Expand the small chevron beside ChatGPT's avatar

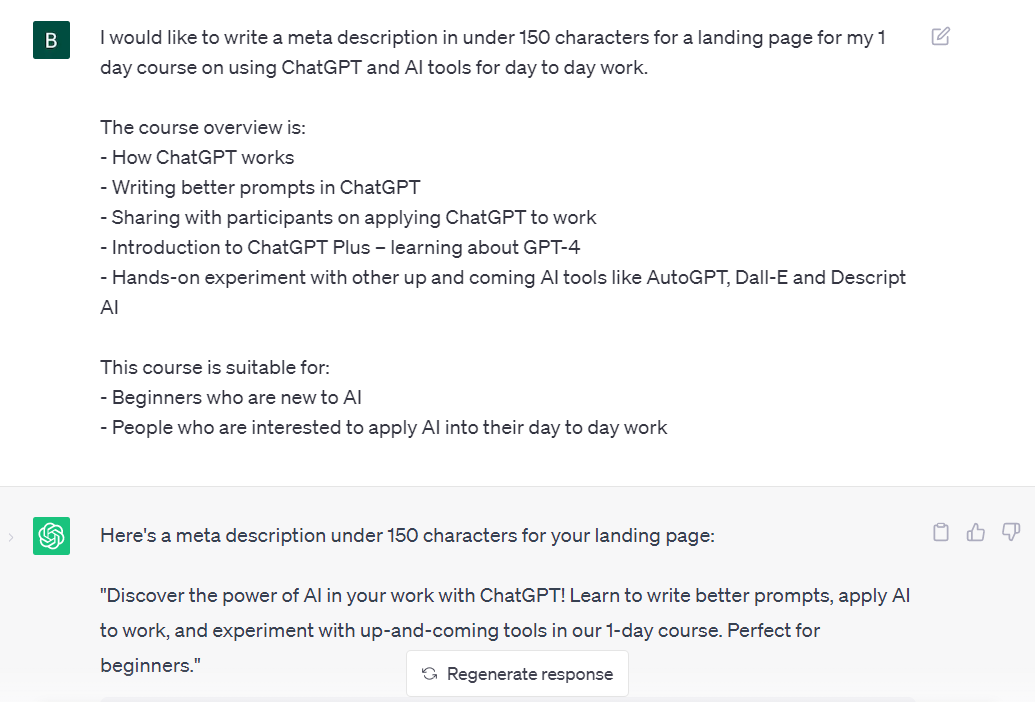(x=11, y=537)
